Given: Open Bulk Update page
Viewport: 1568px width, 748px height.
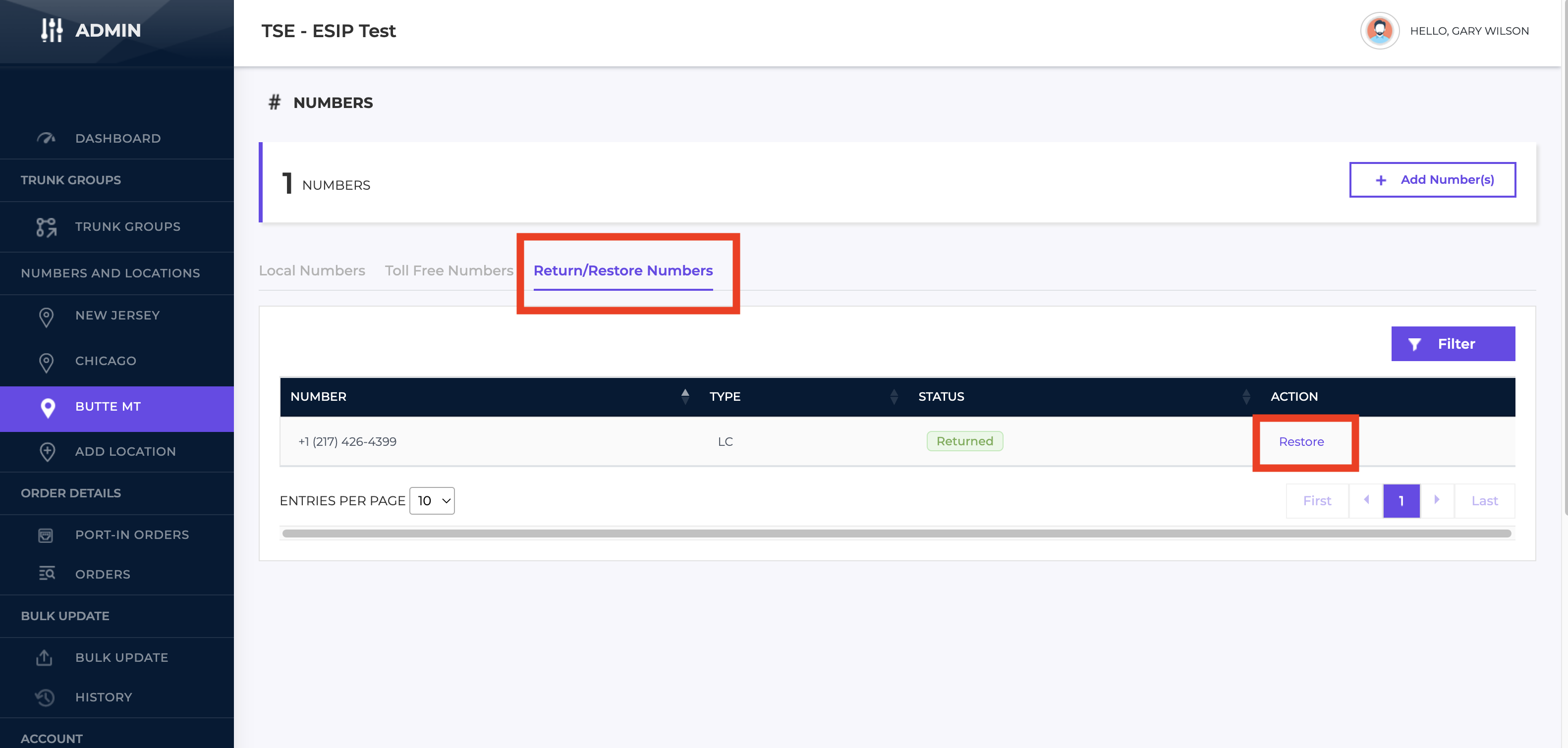Looking at the screenshot, I should click(x=117, y=657).
